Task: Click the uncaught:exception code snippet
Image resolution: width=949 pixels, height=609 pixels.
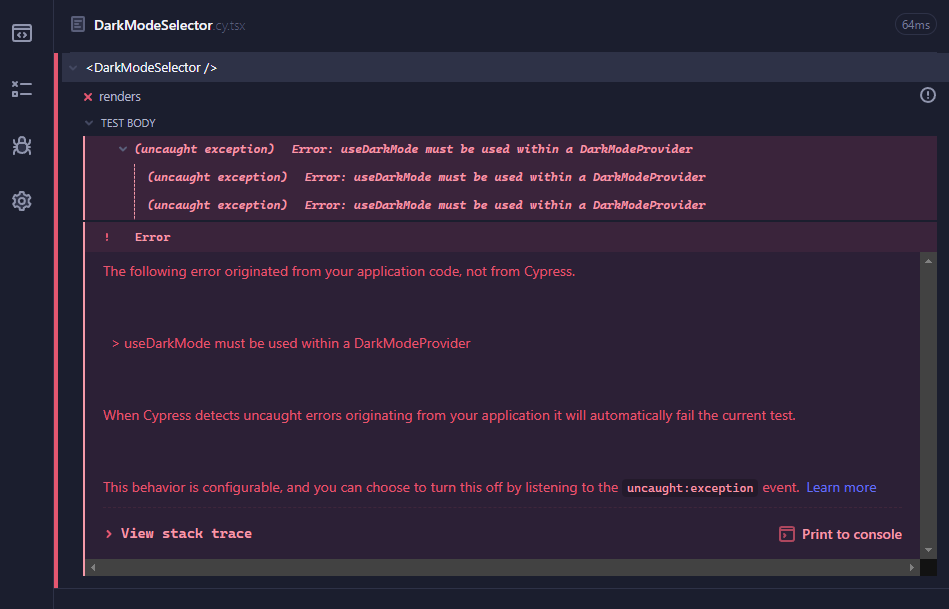Action: (x=690, y=488)
